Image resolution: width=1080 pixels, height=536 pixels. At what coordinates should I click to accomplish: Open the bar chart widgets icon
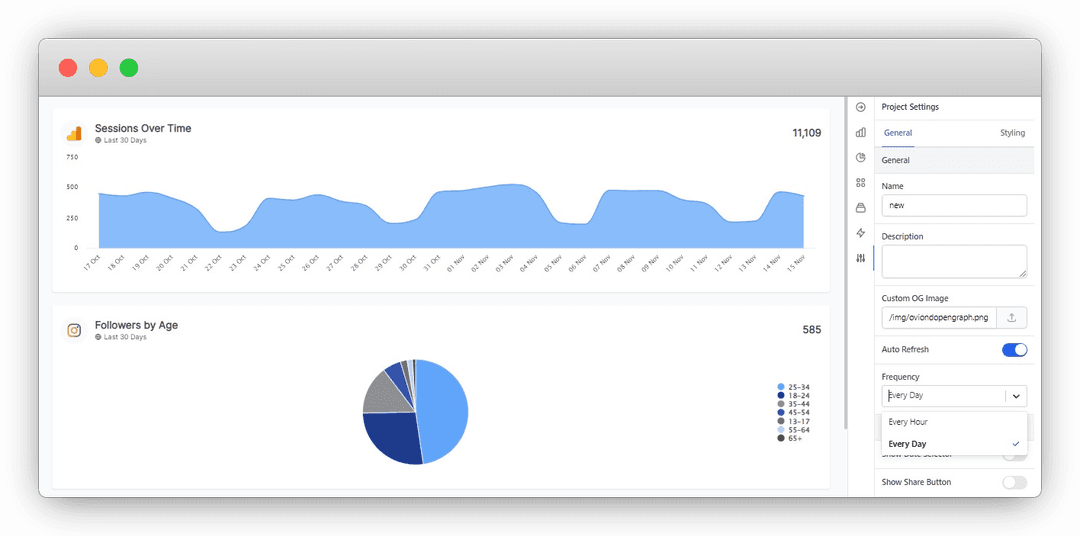point(860,132)
